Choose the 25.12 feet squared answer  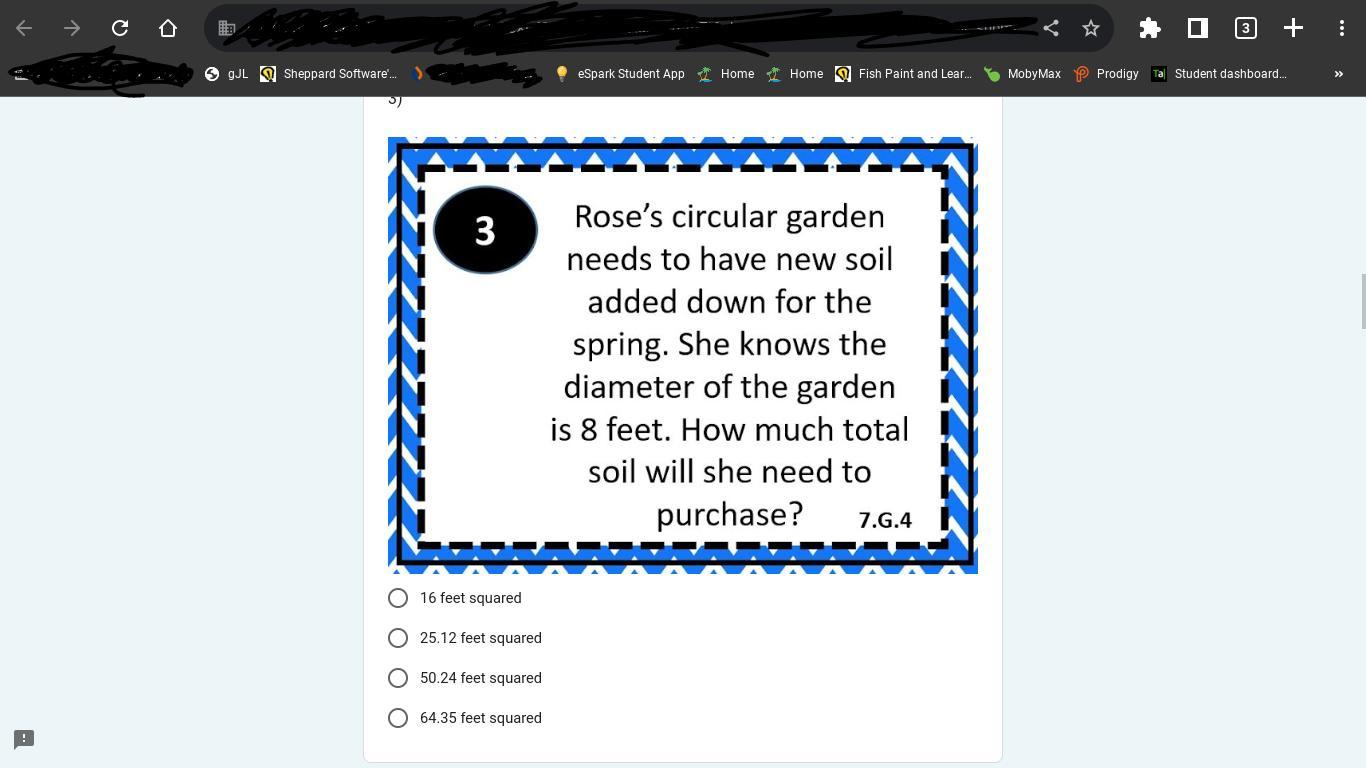398,638
